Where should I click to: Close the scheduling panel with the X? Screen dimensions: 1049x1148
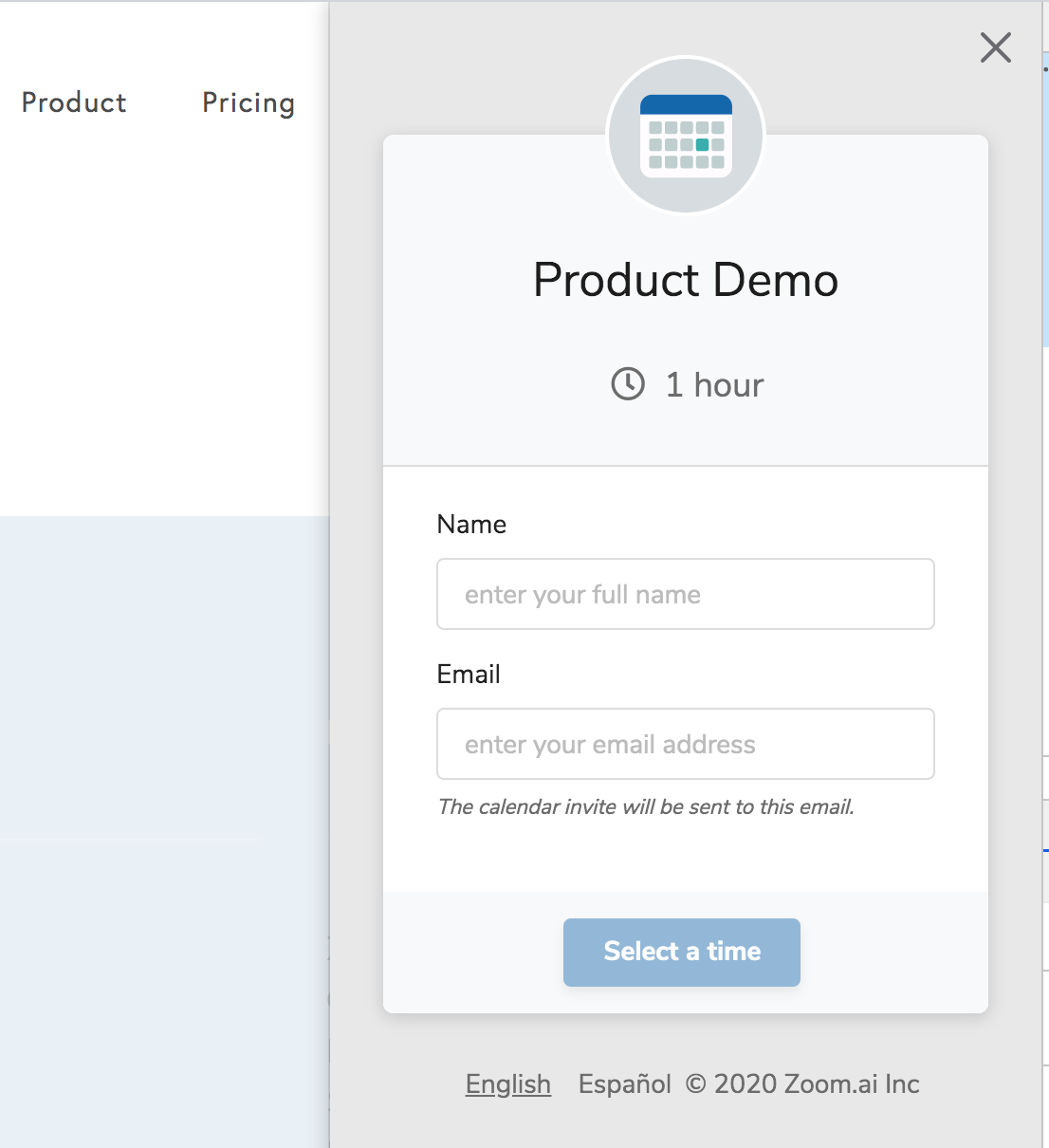[x=996, y=47]
